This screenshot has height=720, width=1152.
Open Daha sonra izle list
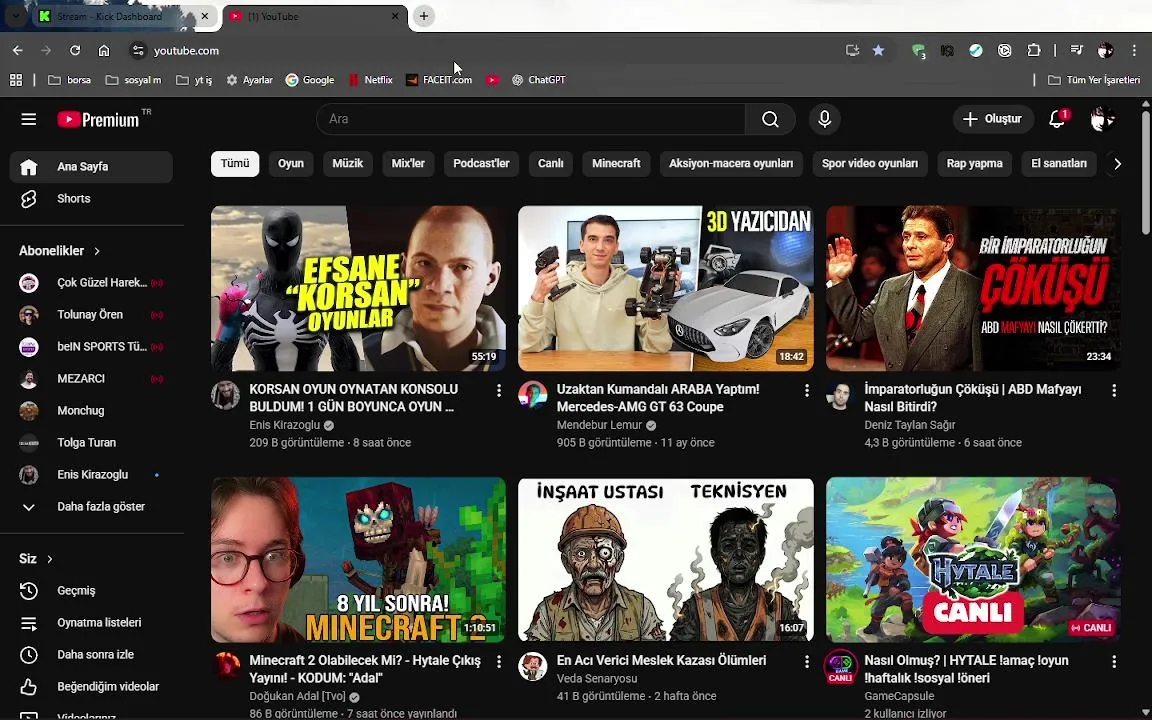[91, 655]
